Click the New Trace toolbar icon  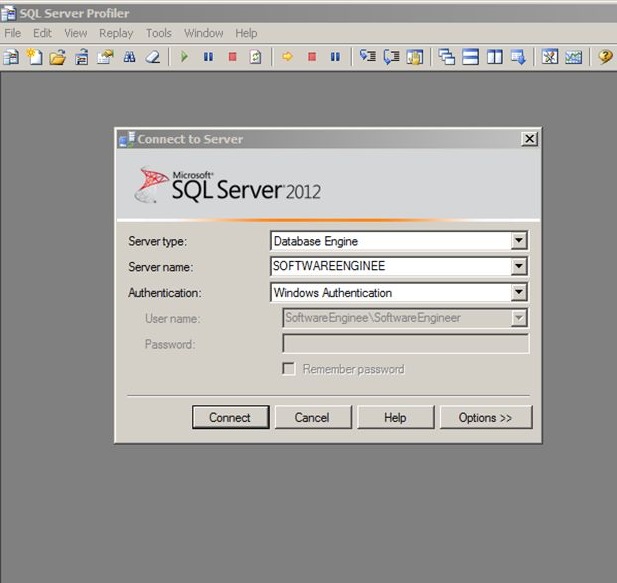tap(11, 57)
